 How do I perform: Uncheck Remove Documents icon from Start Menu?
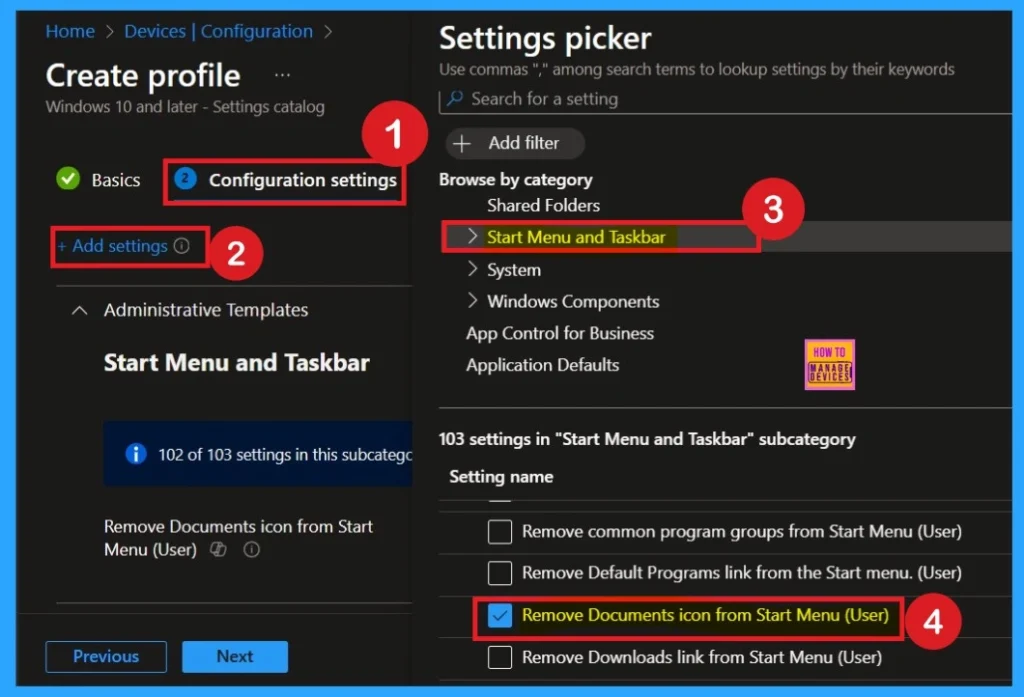(499, 617)
